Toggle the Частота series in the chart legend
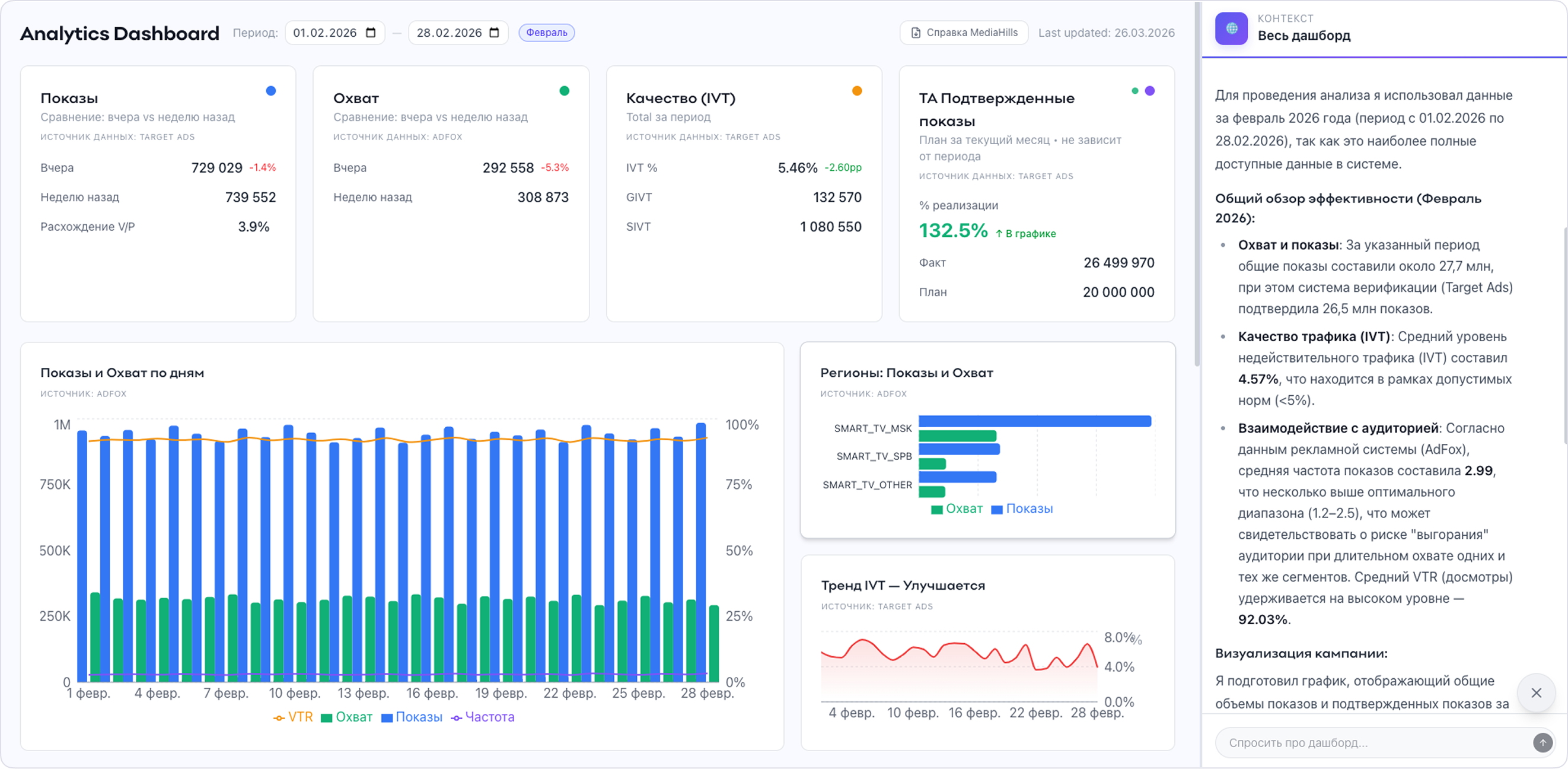This screenshot has height=769, width=1568. pyautogui.click(x=483, y=717)
